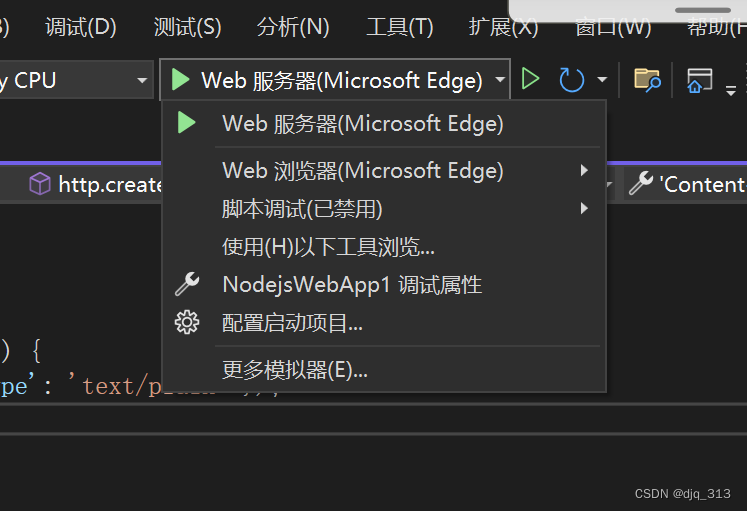Click the folder with magnifier icon
The height and width of the screenshot is (511, 747).
(x=647, y=79)
